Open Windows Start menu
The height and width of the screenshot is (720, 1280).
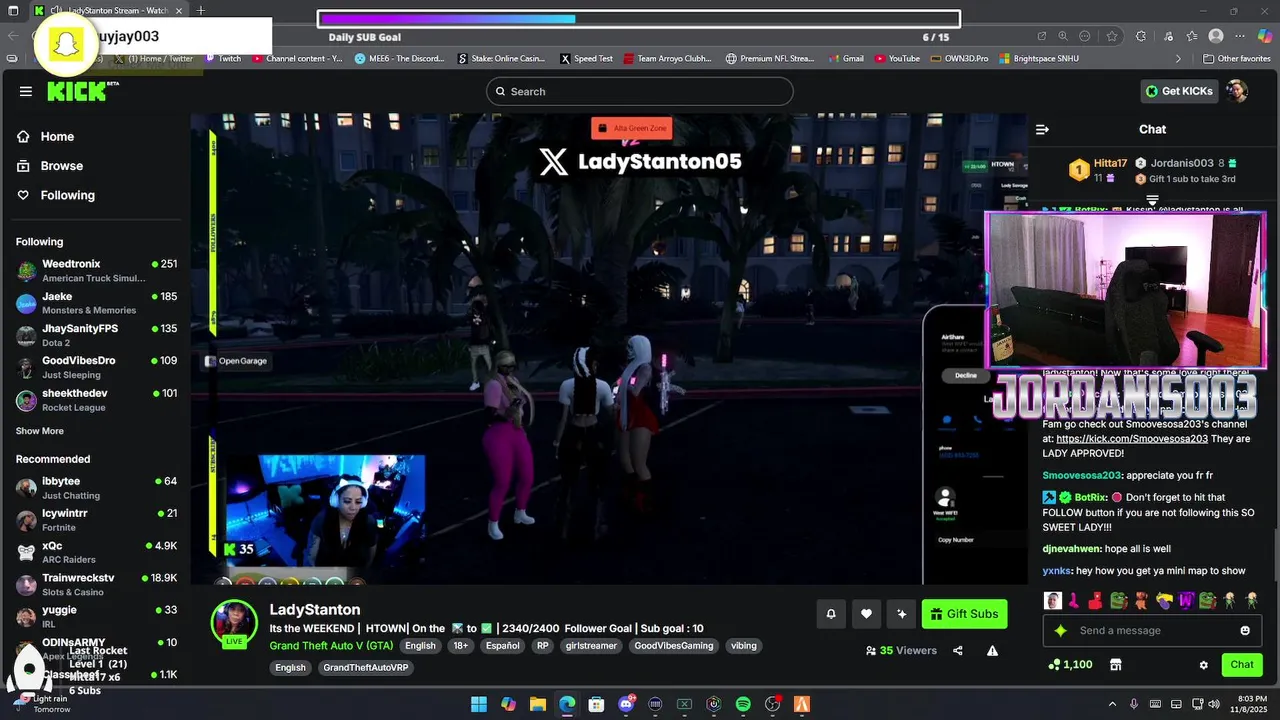[x=479, y=704]
